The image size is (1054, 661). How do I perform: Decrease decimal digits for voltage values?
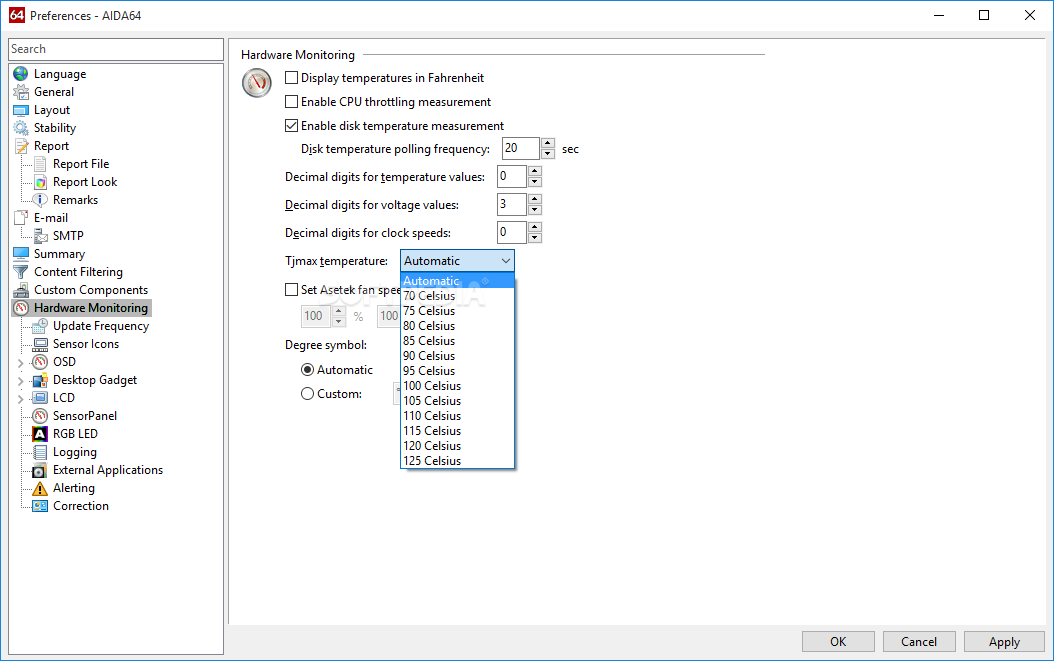pos(535,210)
